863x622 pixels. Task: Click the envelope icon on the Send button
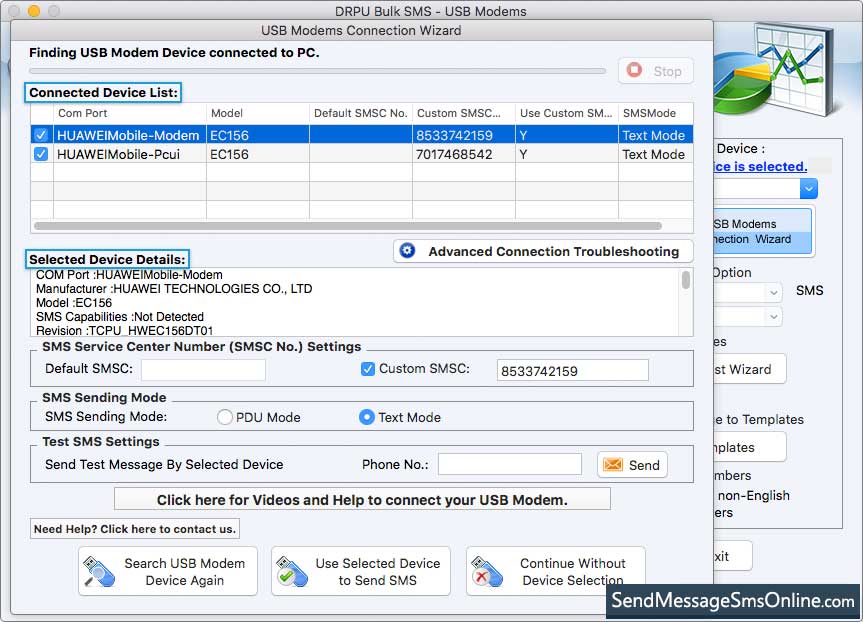[x=613, y=465]
